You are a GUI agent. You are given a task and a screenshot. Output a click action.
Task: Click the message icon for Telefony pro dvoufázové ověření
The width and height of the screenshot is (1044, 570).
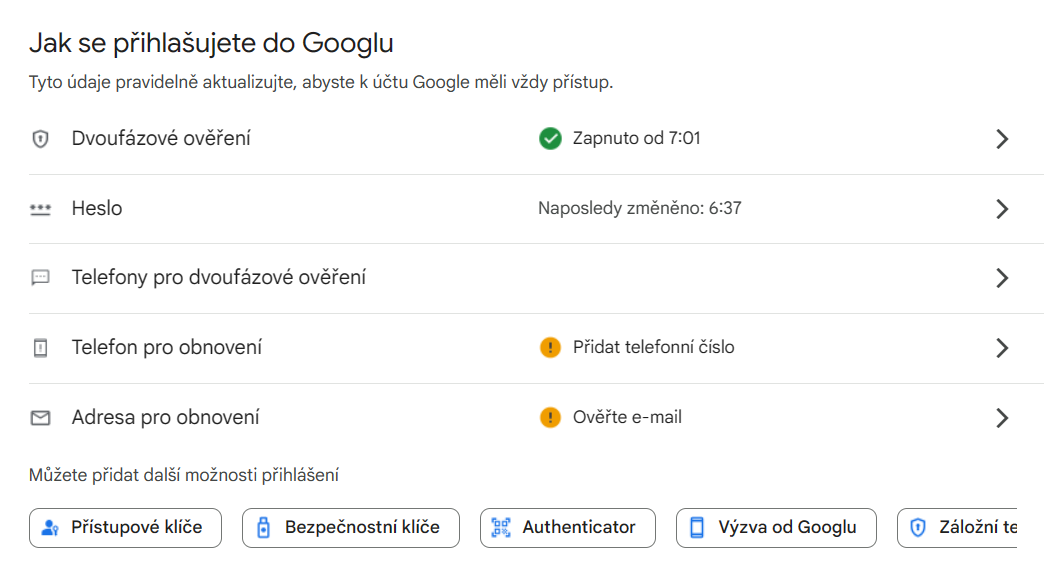click(x=41, y=278)
